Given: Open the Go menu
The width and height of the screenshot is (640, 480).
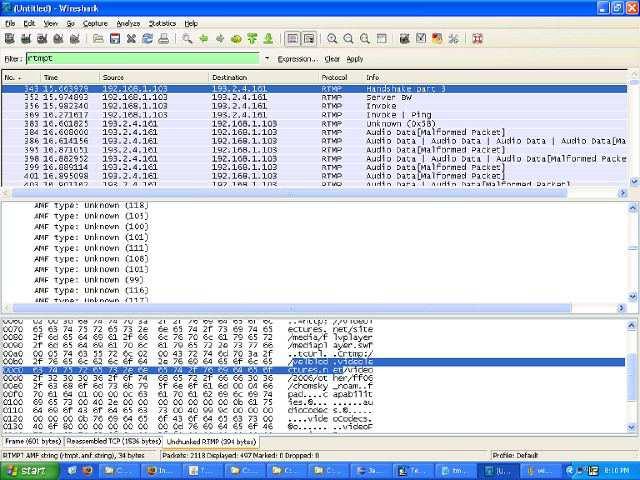Looking at the screenshot, I should pos(71,24).
